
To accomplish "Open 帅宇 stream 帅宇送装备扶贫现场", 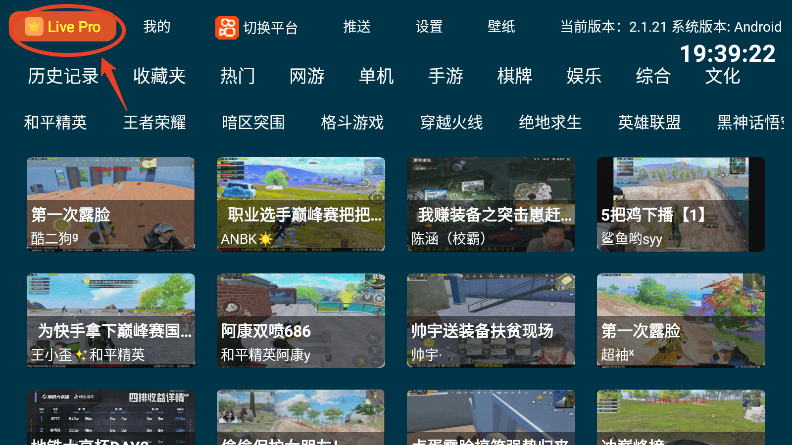I will [x=491, y=321].
